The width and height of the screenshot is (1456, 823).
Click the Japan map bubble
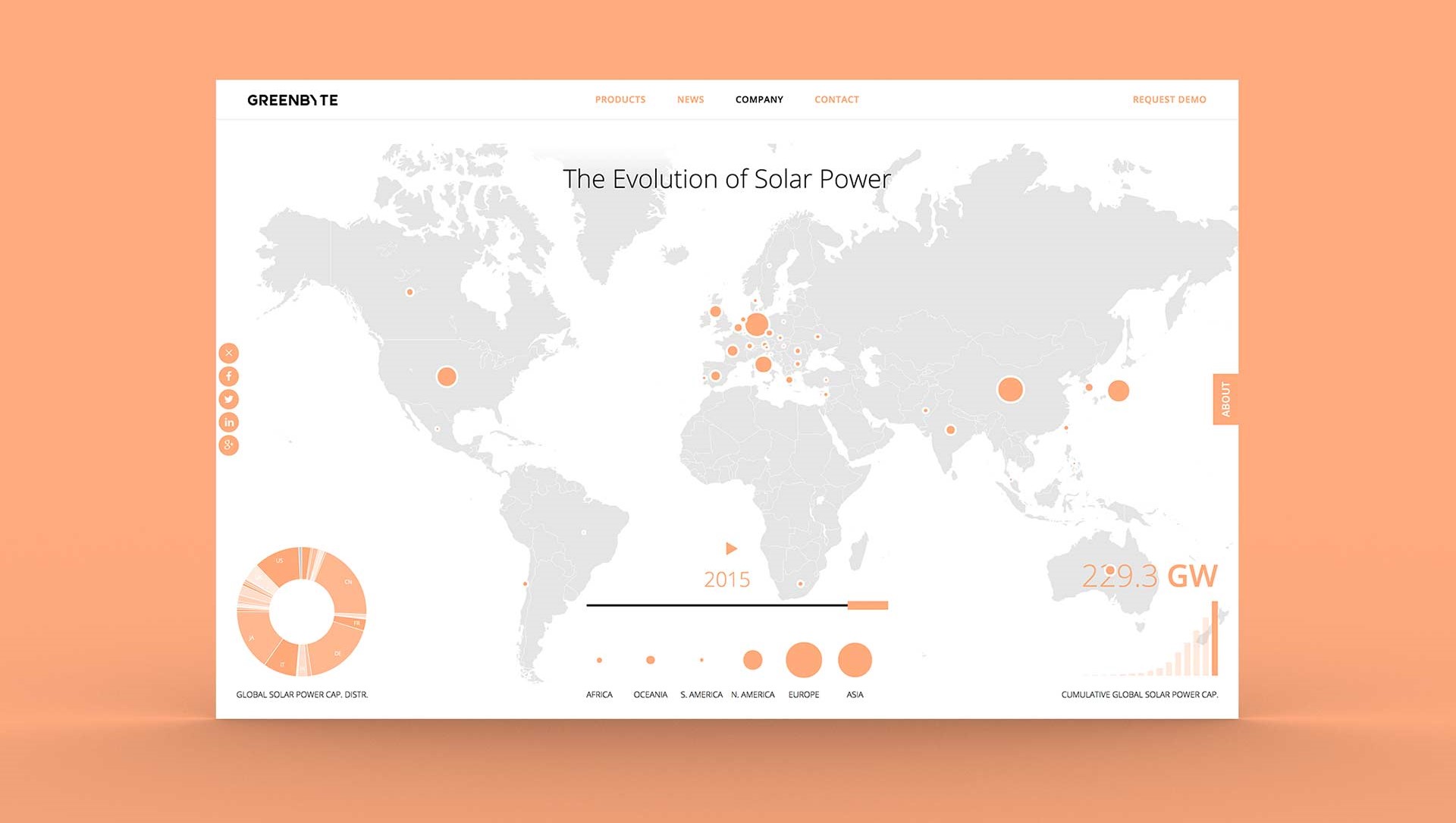[1119, 391]
